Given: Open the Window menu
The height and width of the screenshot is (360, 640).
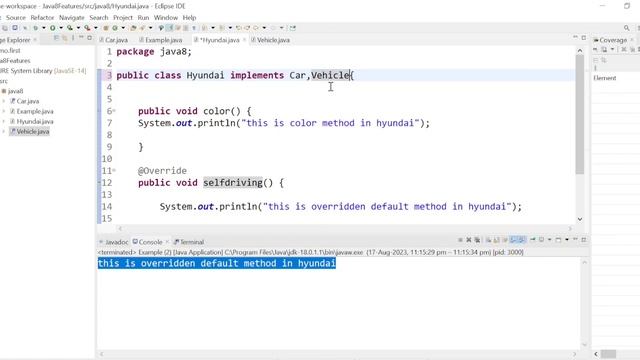Looking at the screenshot, I should (166, 18).
